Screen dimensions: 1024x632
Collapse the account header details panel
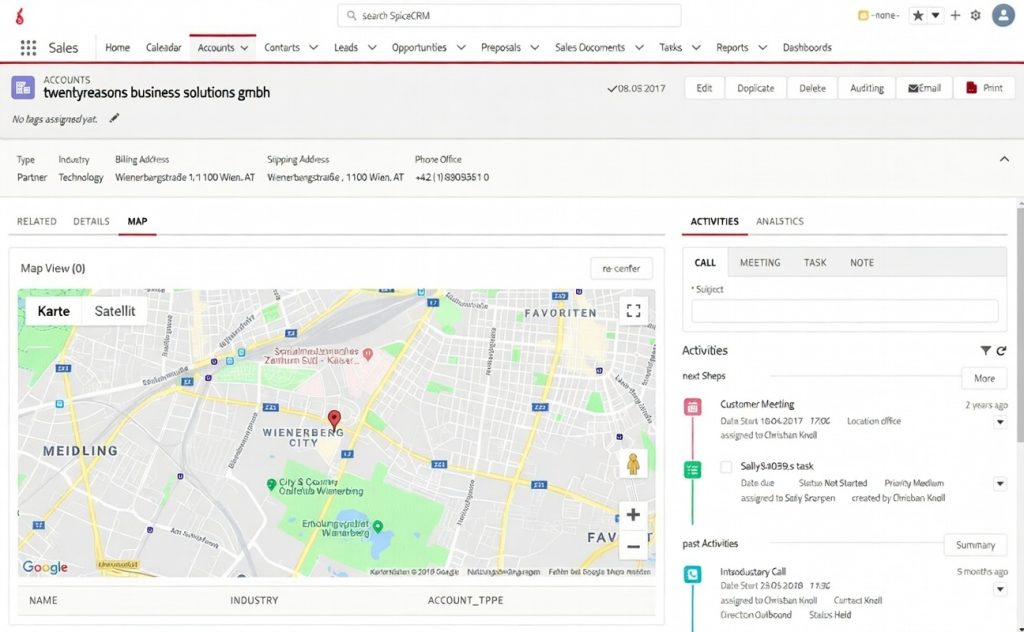point(1004,159)
